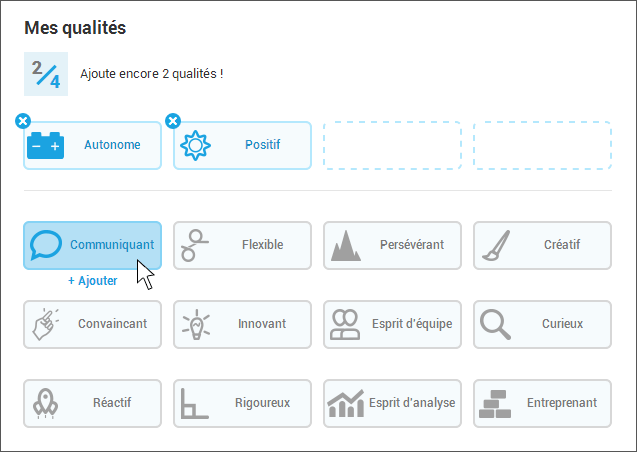The height and width of the screenshot is (452, 637).
Task: Select the Flexible quality icon
Action: coord(195,245)
